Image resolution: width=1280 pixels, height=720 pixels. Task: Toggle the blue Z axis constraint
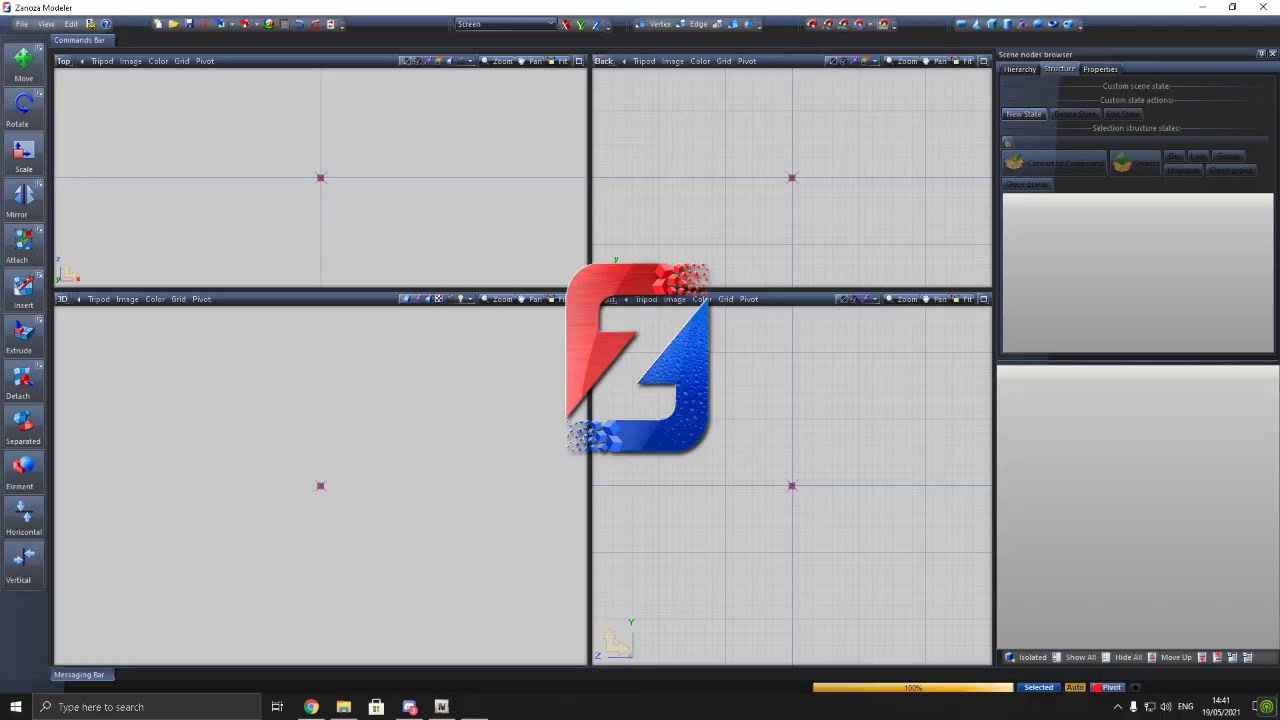pyautogui.click(x=595, y=24)
